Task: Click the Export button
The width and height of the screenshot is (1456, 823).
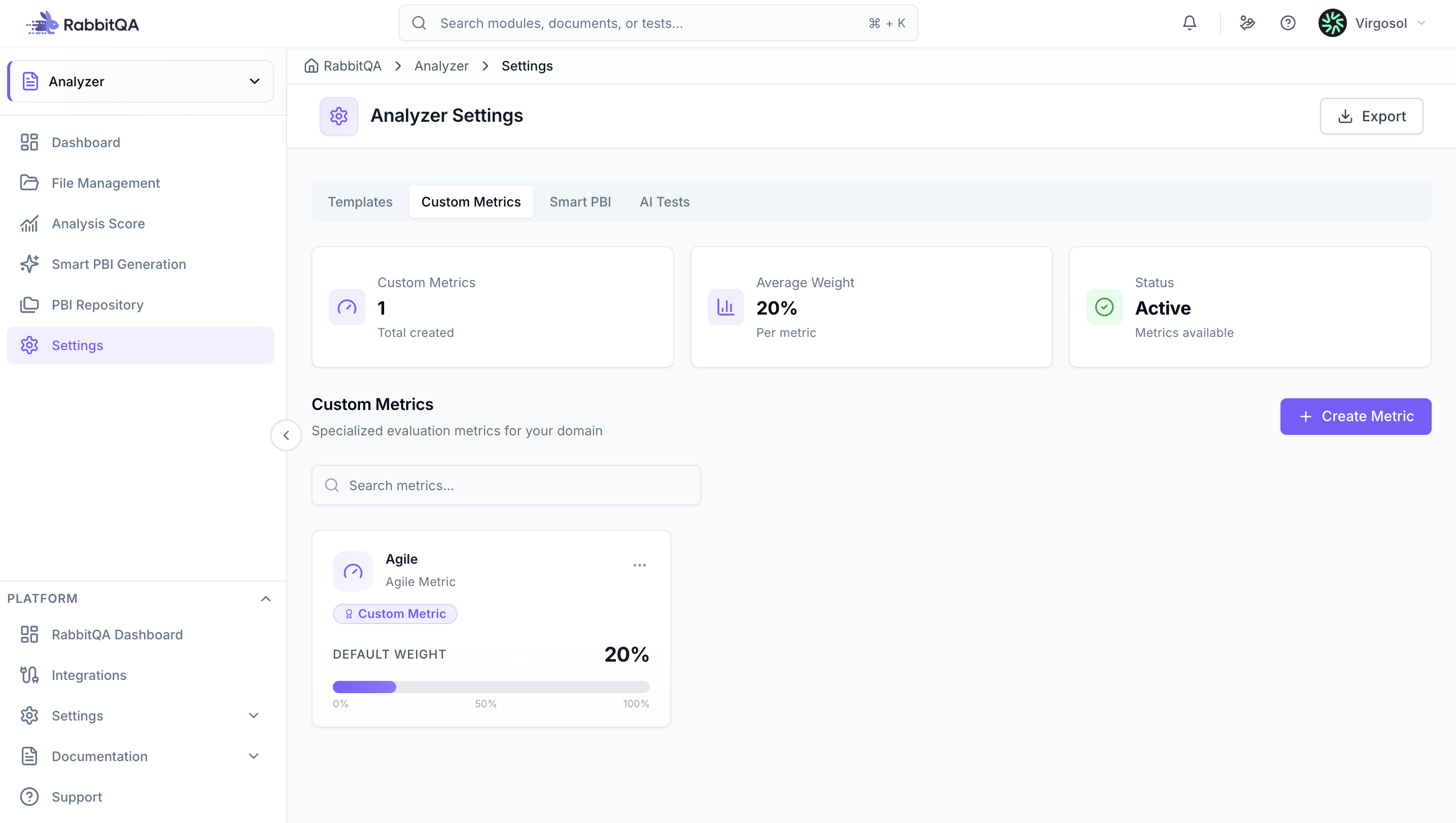Action: click(1371, 116)
